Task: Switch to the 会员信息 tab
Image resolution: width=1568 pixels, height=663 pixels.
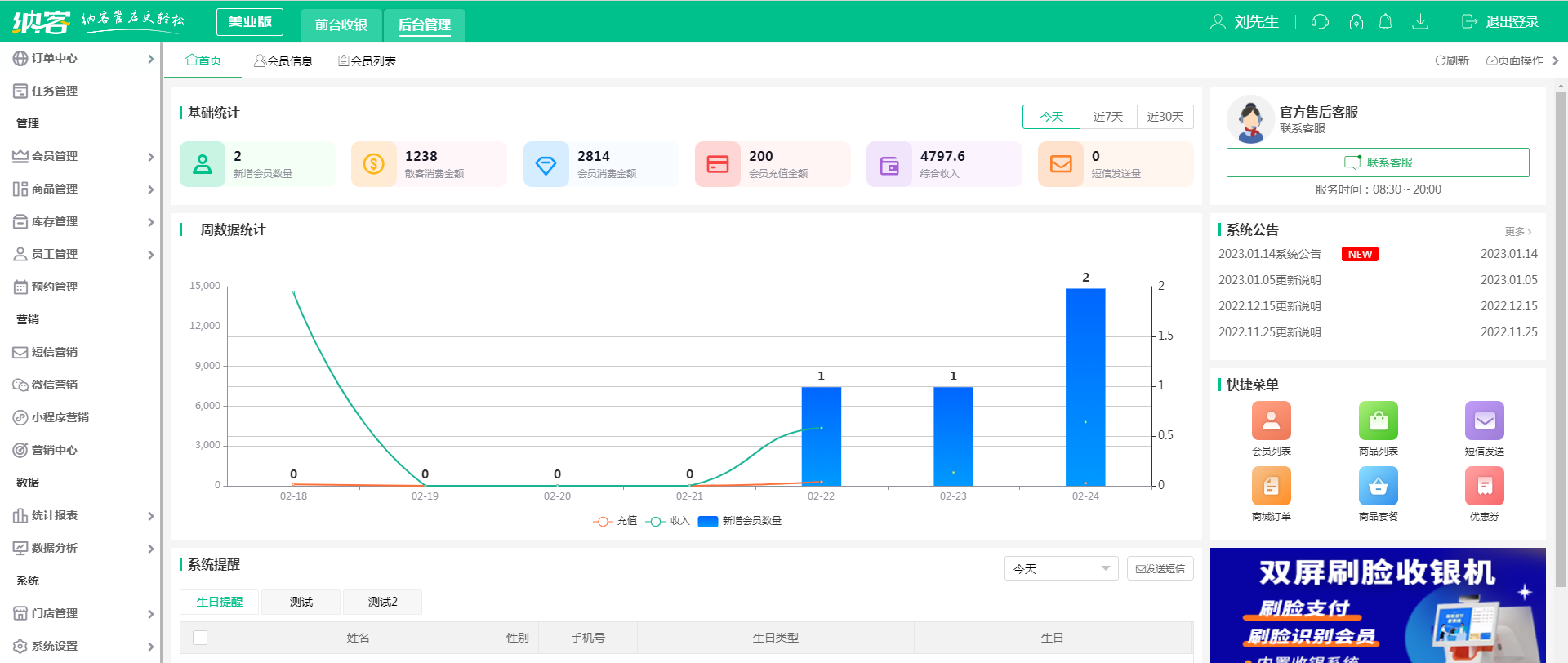Action: pyautogui.click(x=283, y=61)
